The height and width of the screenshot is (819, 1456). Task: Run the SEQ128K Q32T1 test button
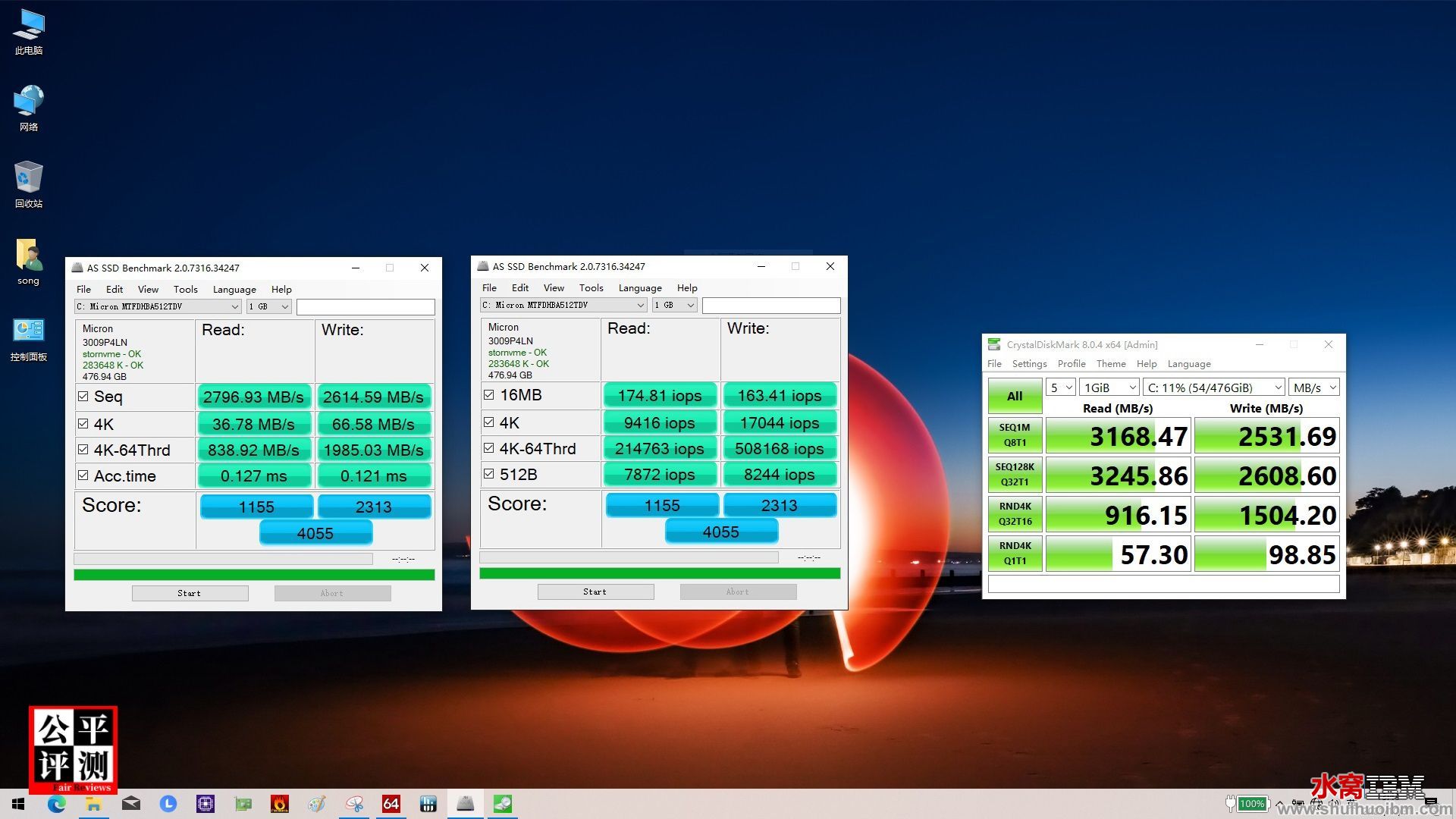[1015, 475]
